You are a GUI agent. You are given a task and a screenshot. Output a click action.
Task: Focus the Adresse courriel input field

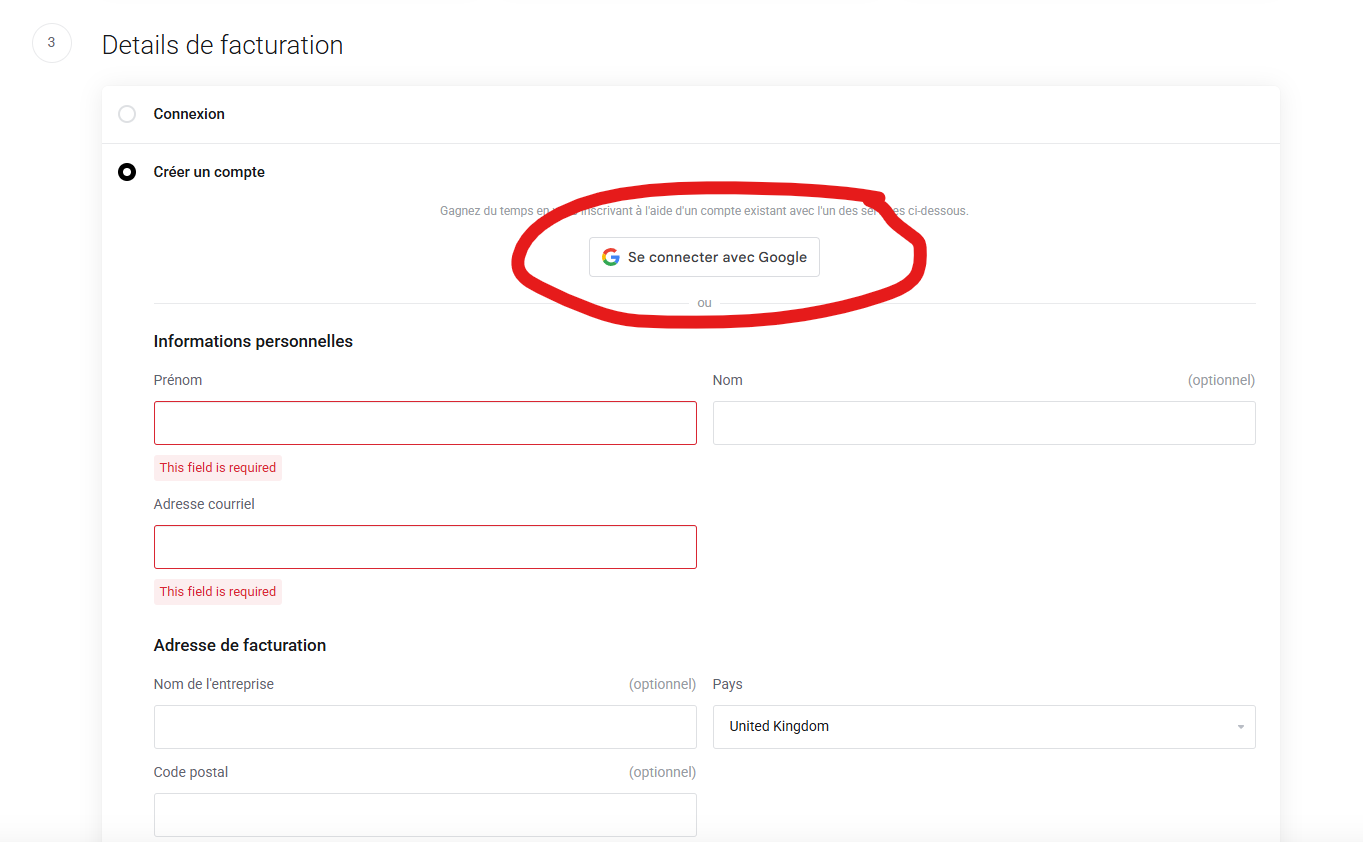[x=425, y=547]
